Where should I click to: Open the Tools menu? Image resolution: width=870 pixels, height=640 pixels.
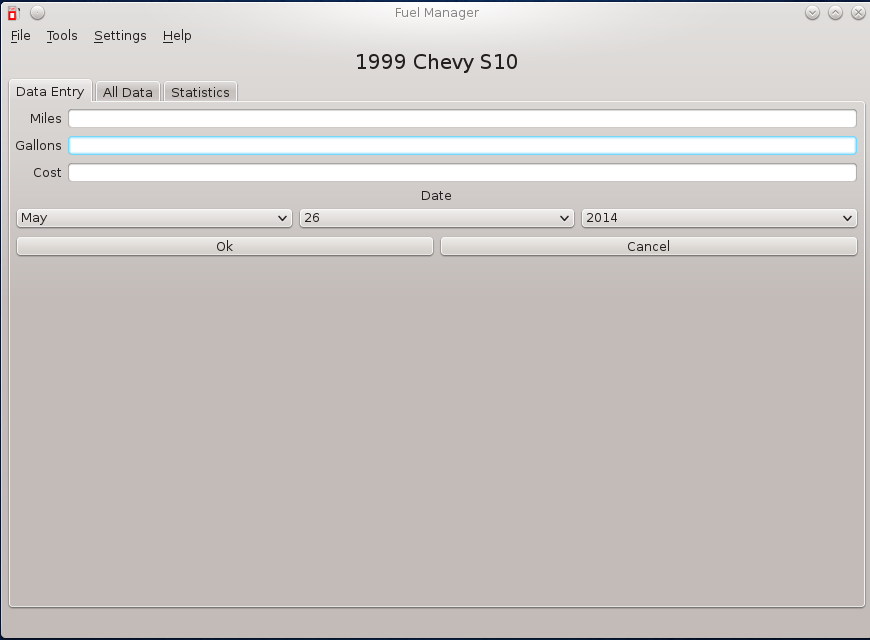[62, 36]
